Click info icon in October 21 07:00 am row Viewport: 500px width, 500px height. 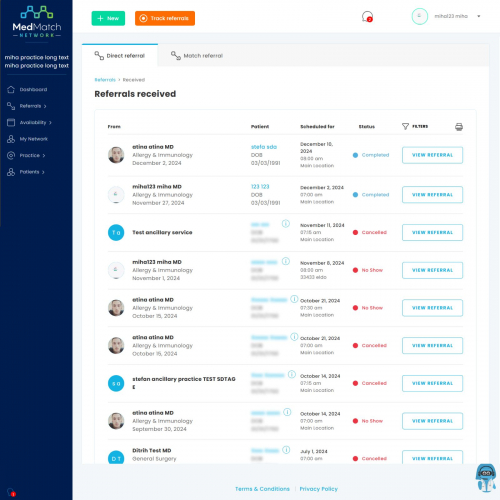(294, 337)
